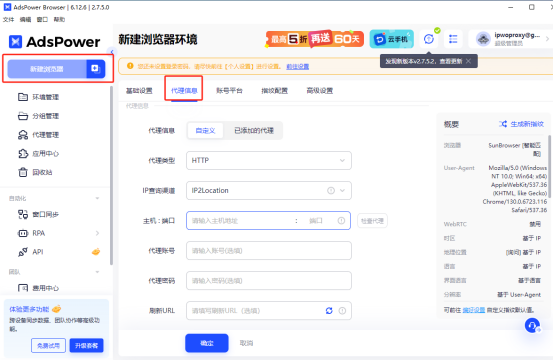Click the refresh icon in Refresh URL field
Screen dimensions: 553x361
coord(329,311)
